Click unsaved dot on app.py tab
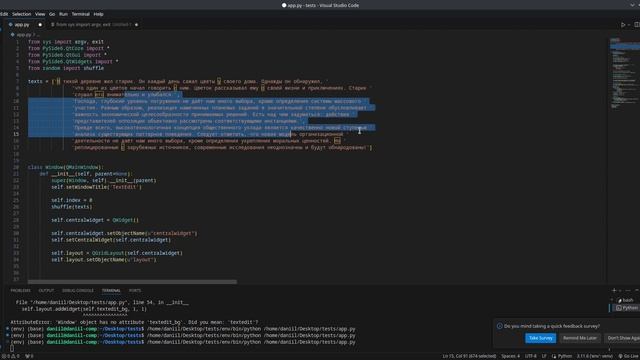The height and width of the screenshot is (360, 640). point(40,24)
